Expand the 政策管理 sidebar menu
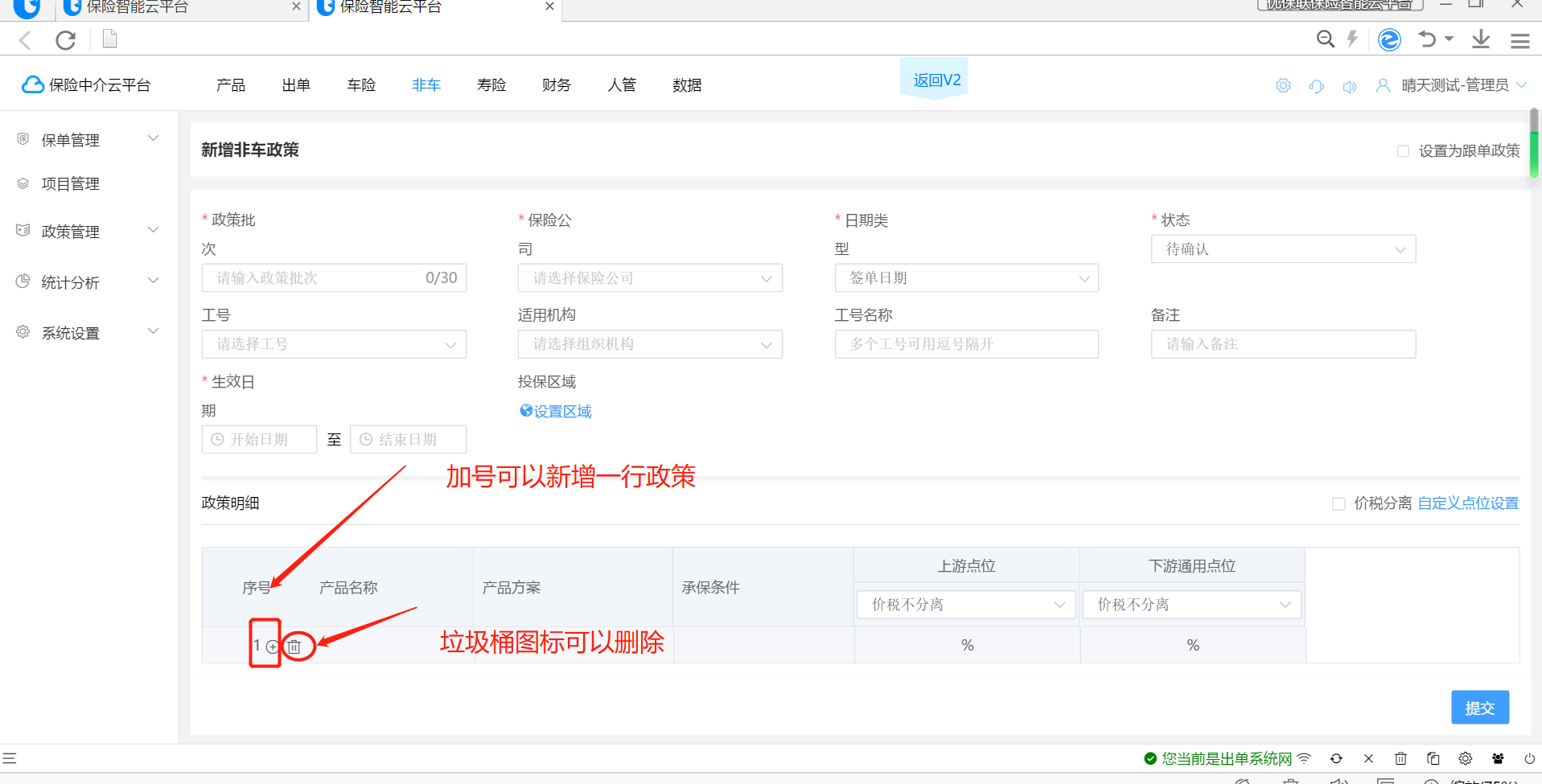 [x=88, y=232]
